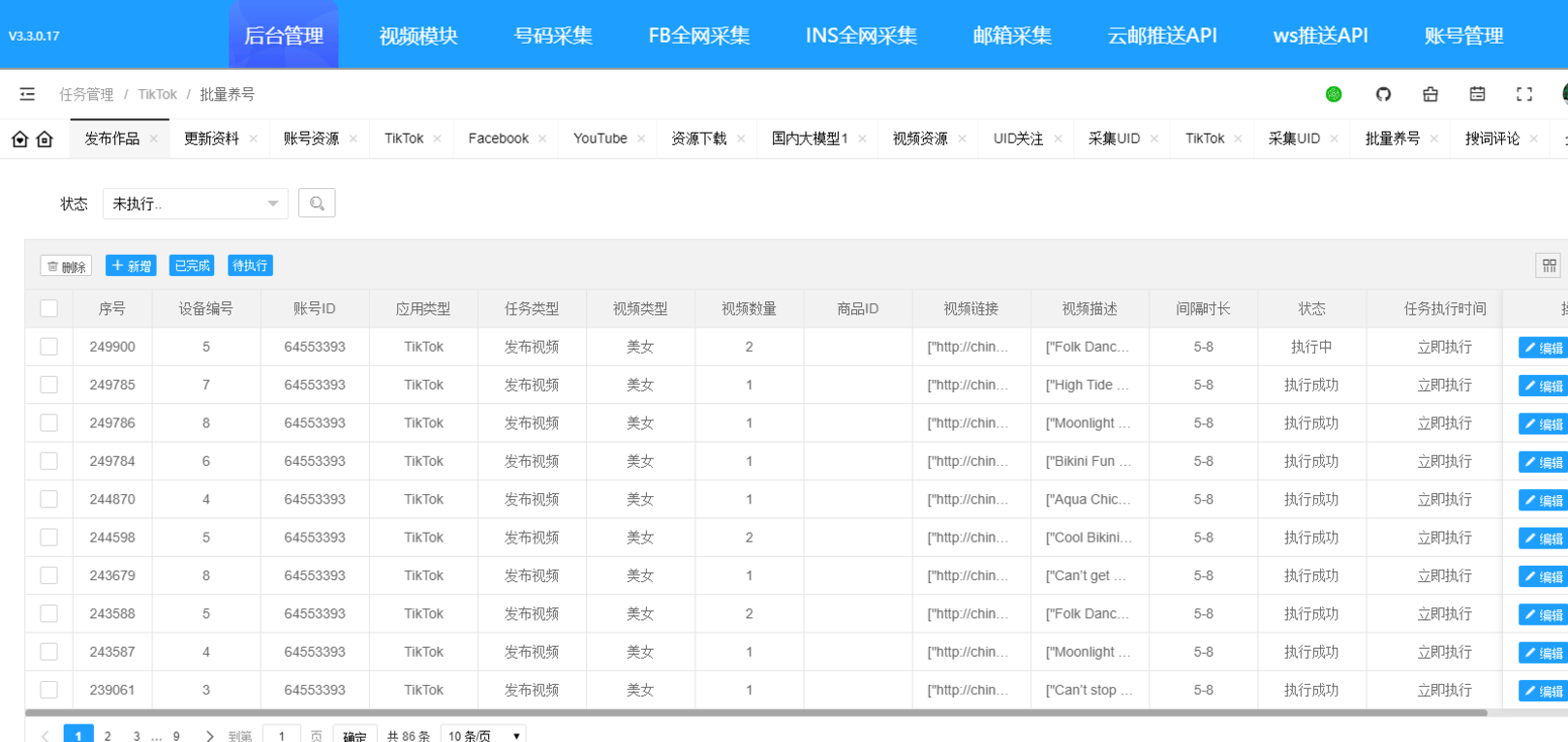Check the row 239061 checkbox
Viewport: 1568px width, 742px height.
pos(48,690)
